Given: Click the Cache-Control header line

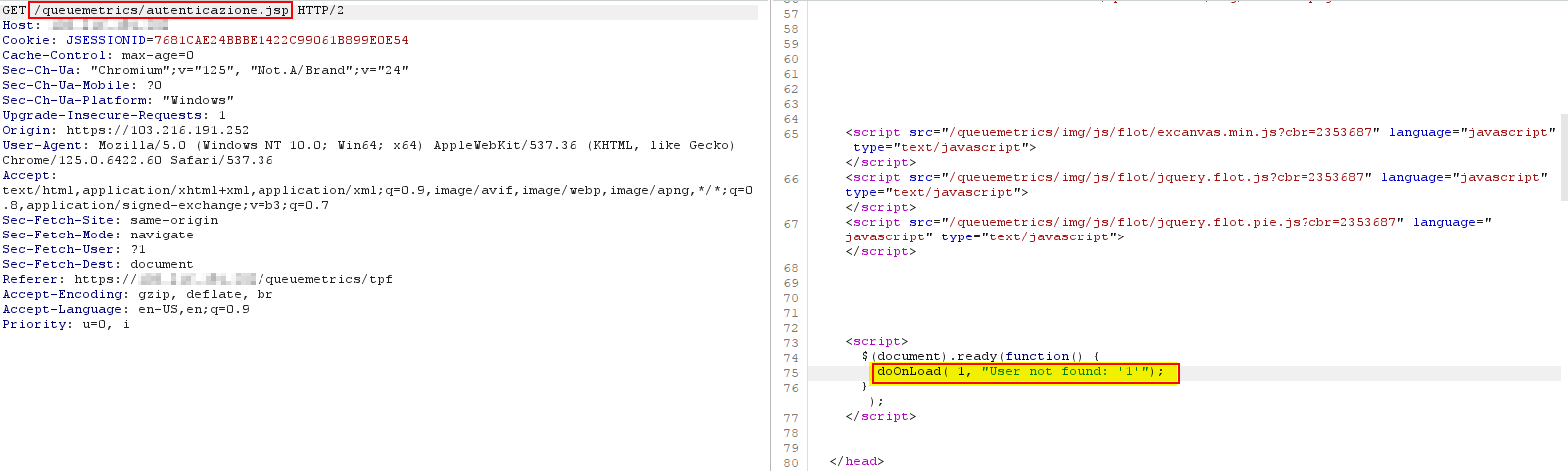Looking at the screenshot, I should [98, 55].
